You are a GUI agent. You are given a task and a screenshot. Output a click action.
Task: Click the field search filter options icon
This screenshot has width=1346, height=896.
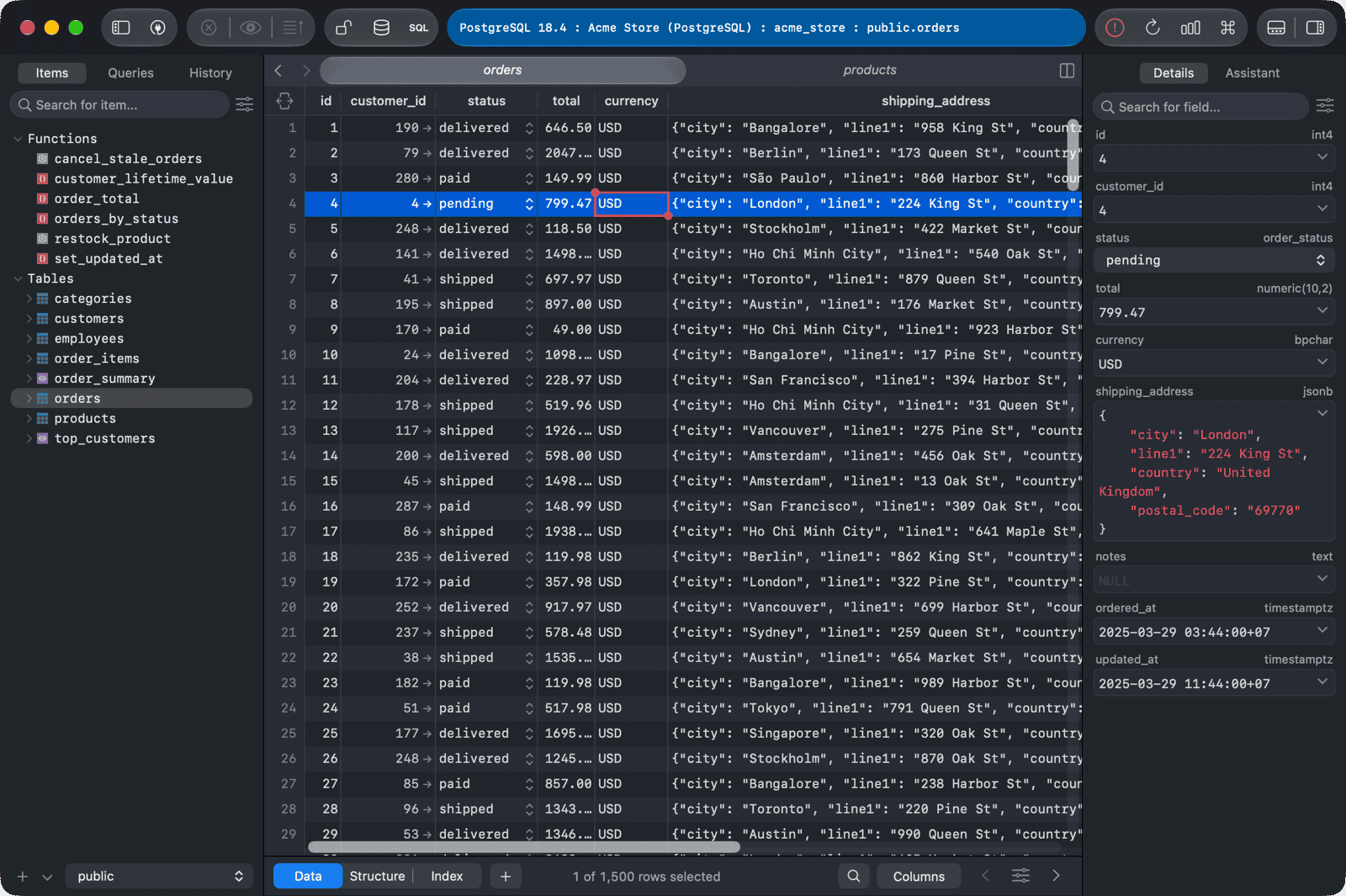pos(1325,106)
